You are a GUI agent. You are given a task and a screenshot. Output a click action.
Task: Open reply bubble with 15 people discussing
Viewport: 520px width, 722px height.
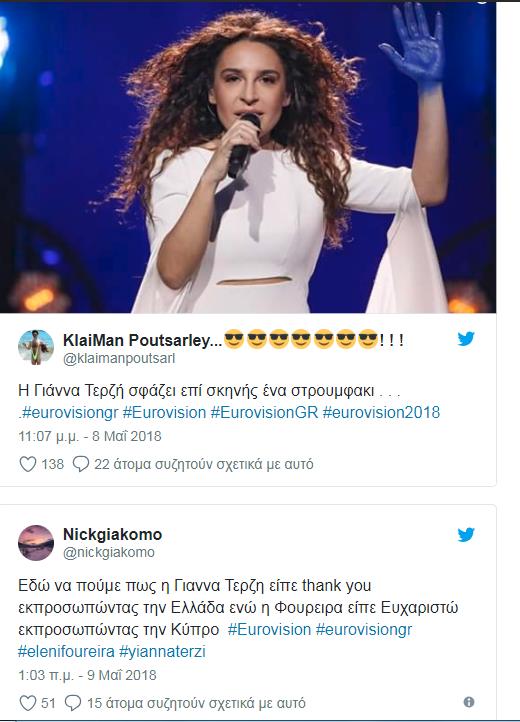[x=73, y=703]
